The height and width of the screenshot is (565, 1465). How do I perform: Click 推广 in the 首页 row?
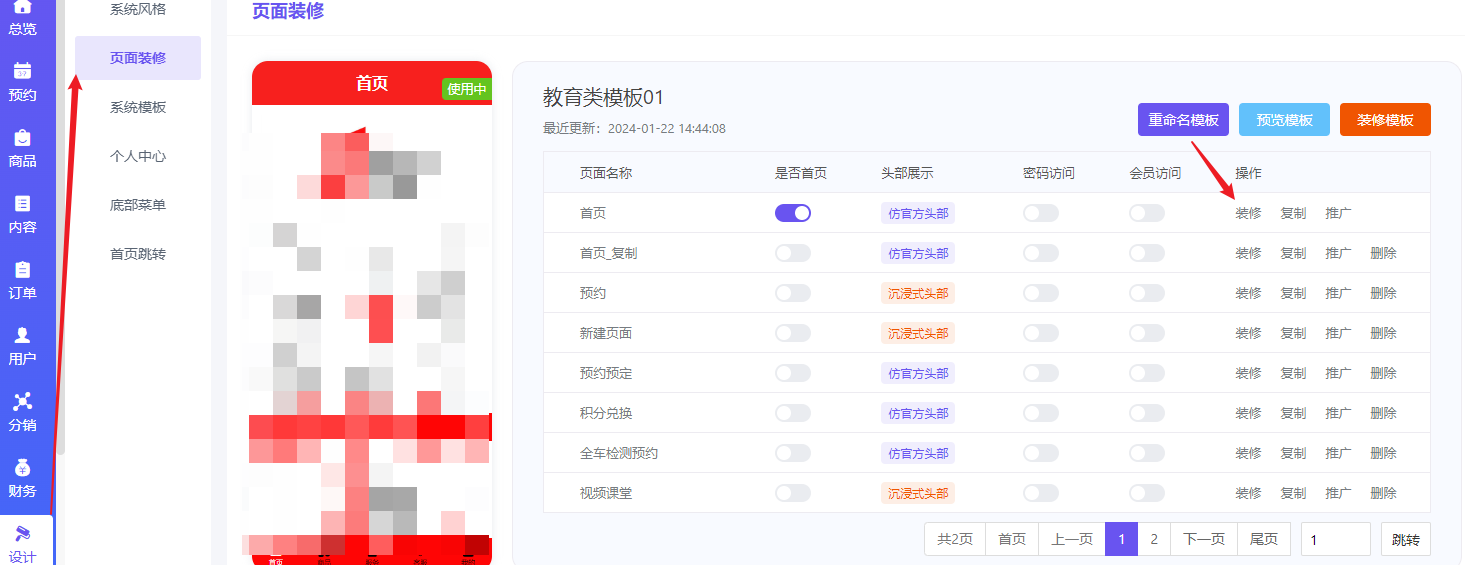[x=1338, y=213]
